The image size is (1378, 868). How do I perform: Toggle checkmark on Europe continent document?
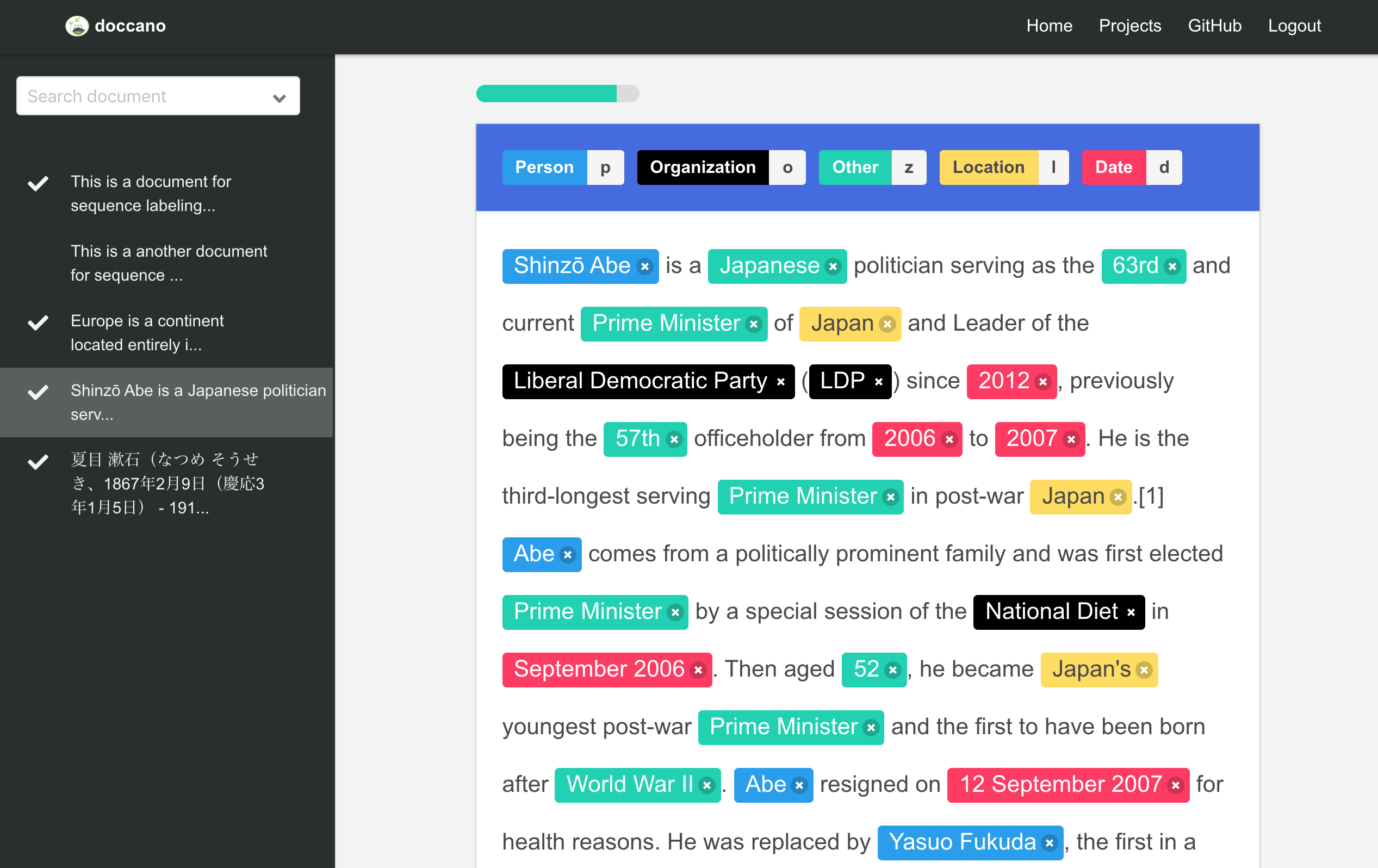point(39,323)
